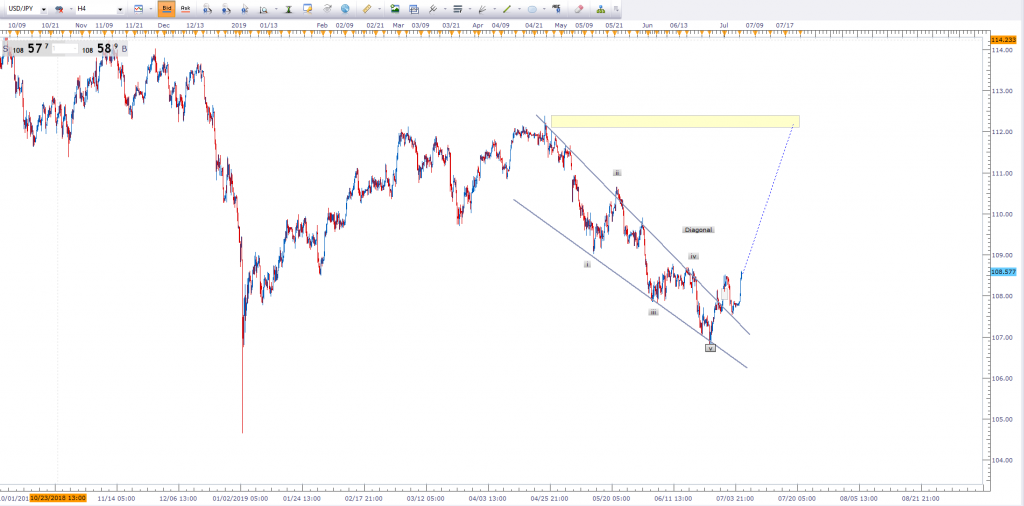Screen dimensions: 1024x506
Task: Toggle the Ask price display
Action: pos(186,8)
